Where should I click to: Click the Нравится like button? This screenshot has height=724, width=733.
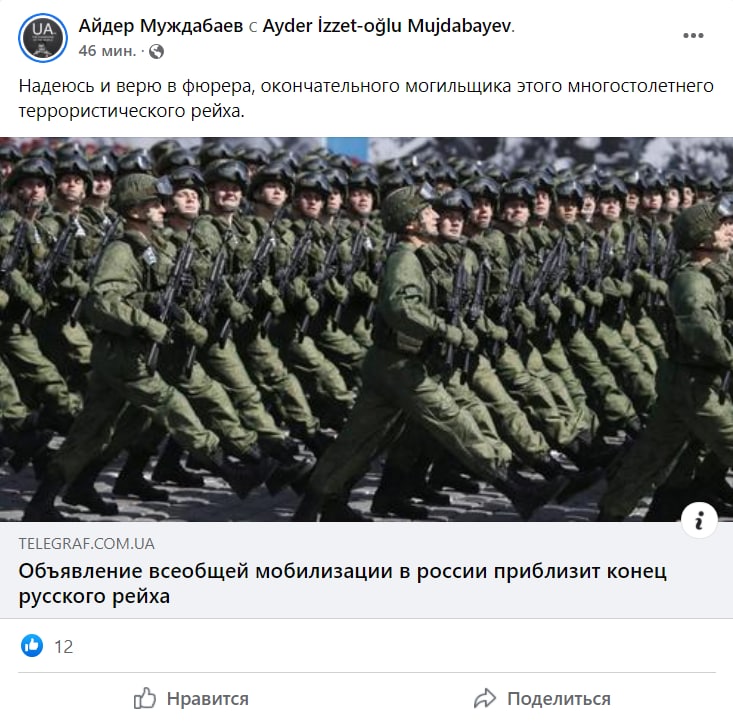point(191,698)
